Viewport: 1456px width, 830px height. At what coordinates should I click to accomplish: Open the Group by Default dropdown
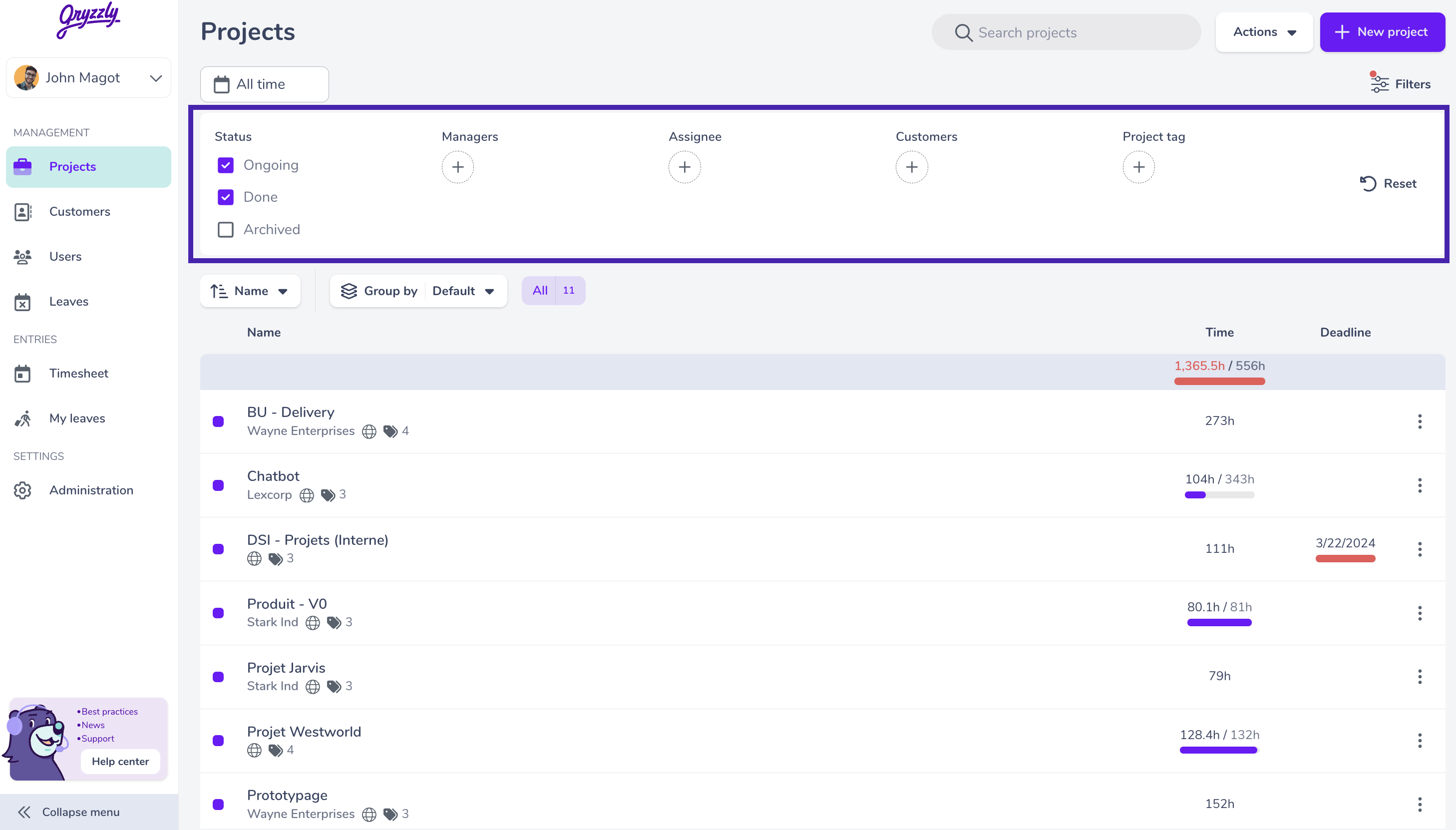(x=418, y=291)
